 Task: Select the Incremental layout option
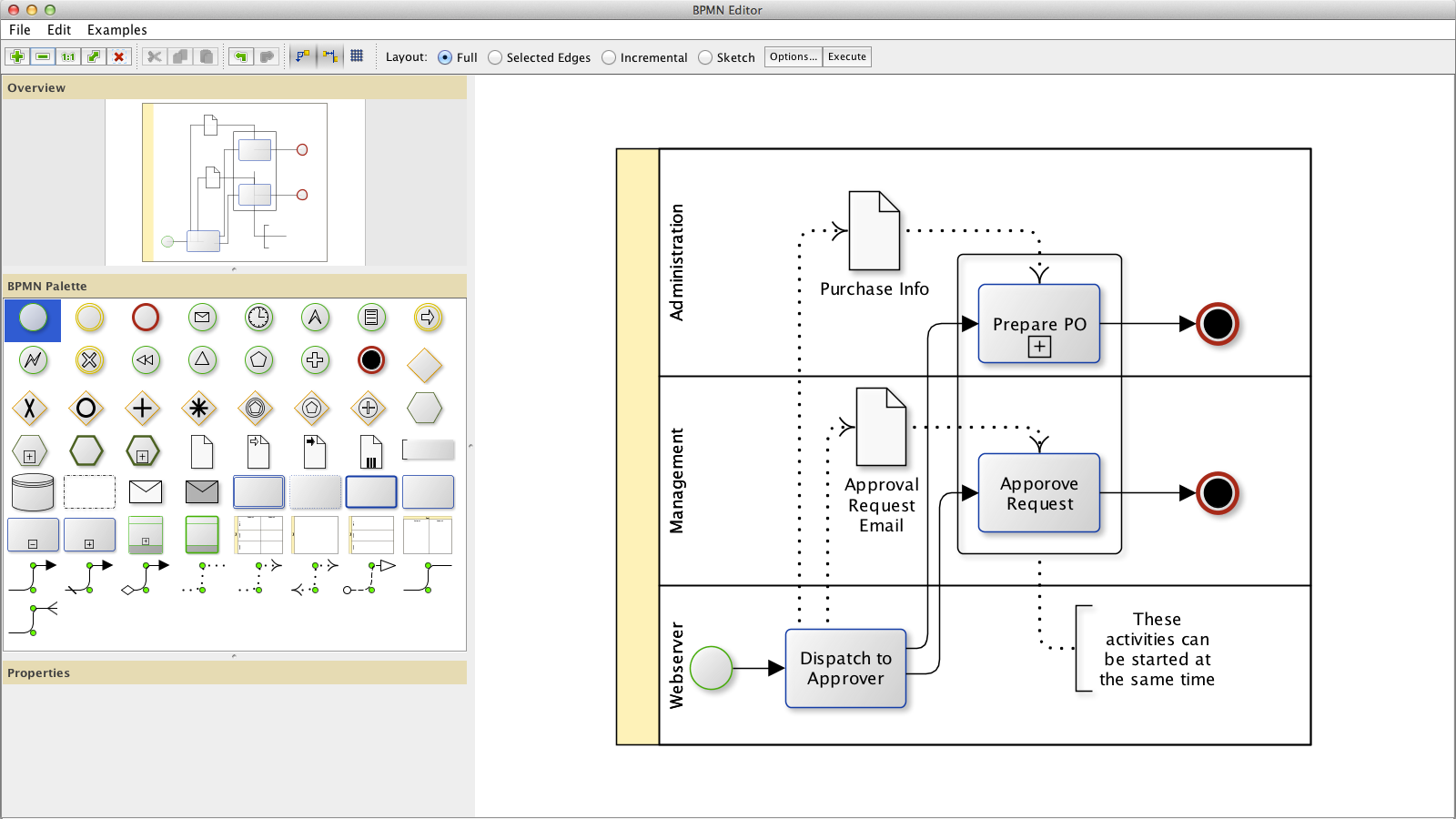(609, 57)
